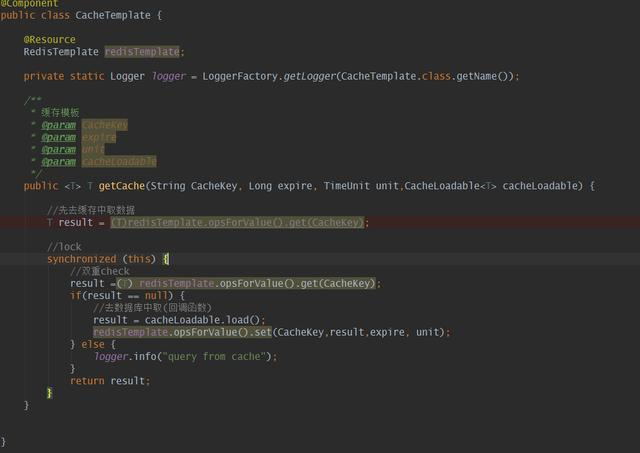Click the @Resource annotation
640x453 pixels.
click(49, 40)
